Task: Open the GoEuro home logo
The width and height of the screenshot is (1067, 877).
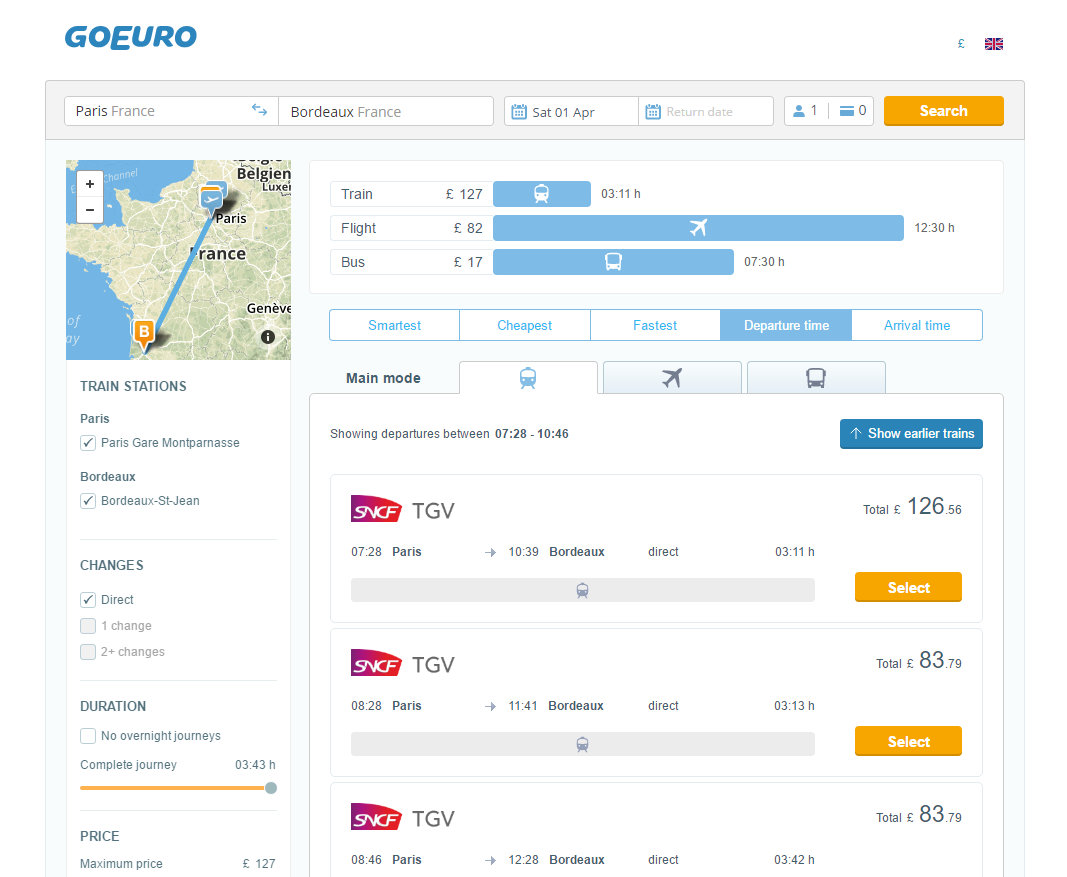Action: pyautogui.click(x=131, y=37)
